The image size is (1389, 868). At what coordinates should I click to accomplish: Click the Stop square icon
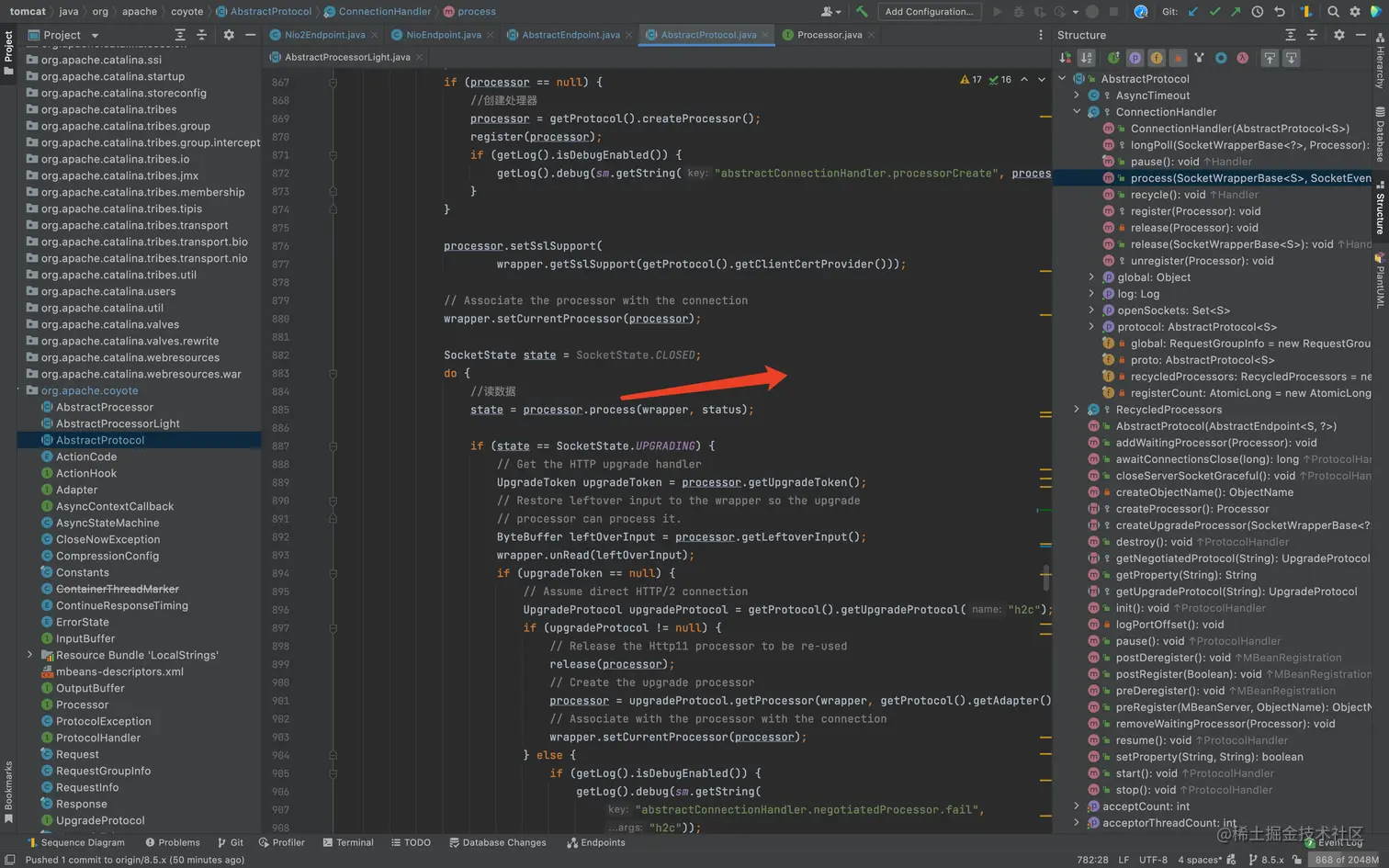tap(1114, 12)
